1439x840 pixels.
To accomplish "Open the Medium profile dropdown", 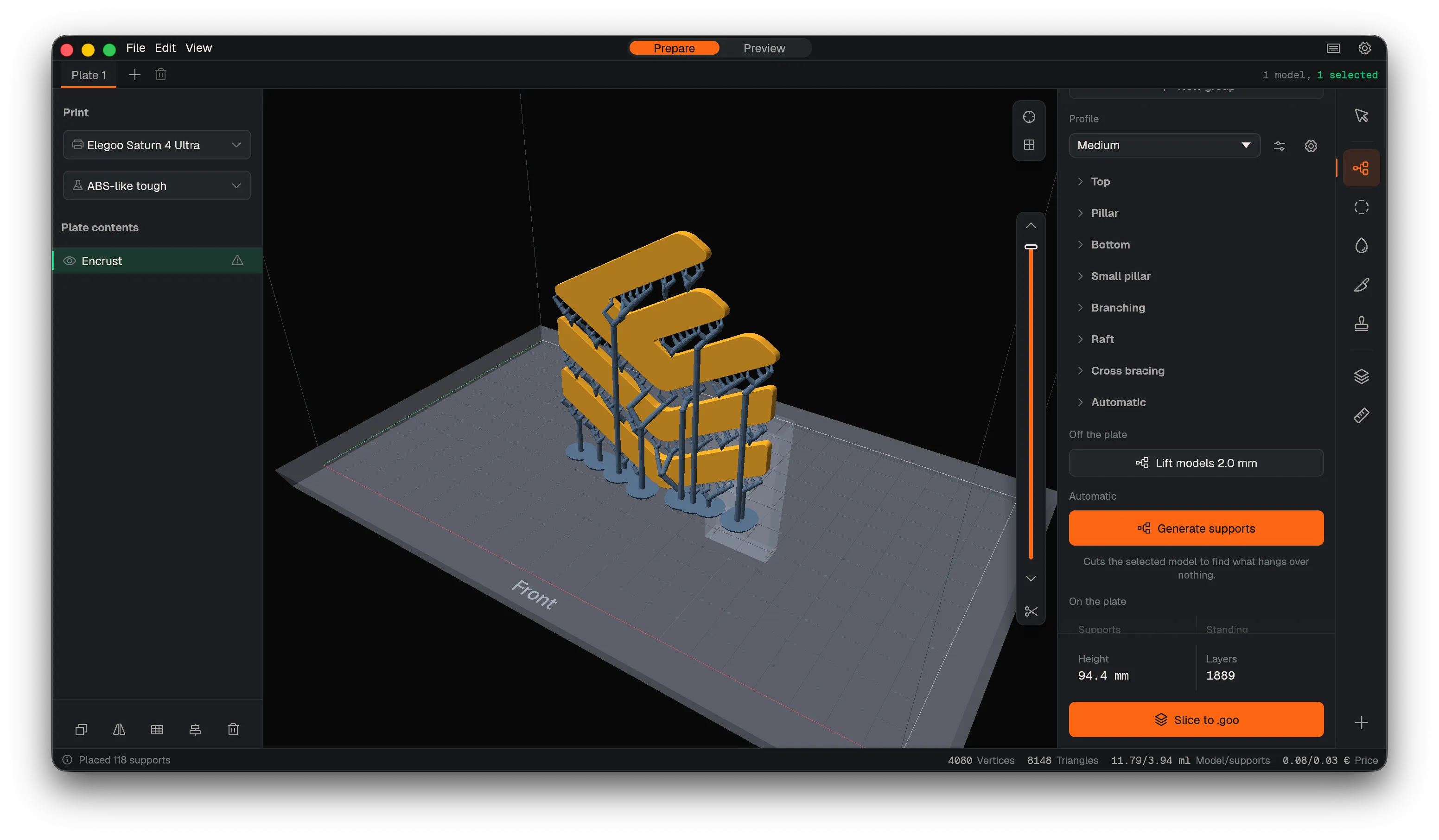I will click(1165, 145).
